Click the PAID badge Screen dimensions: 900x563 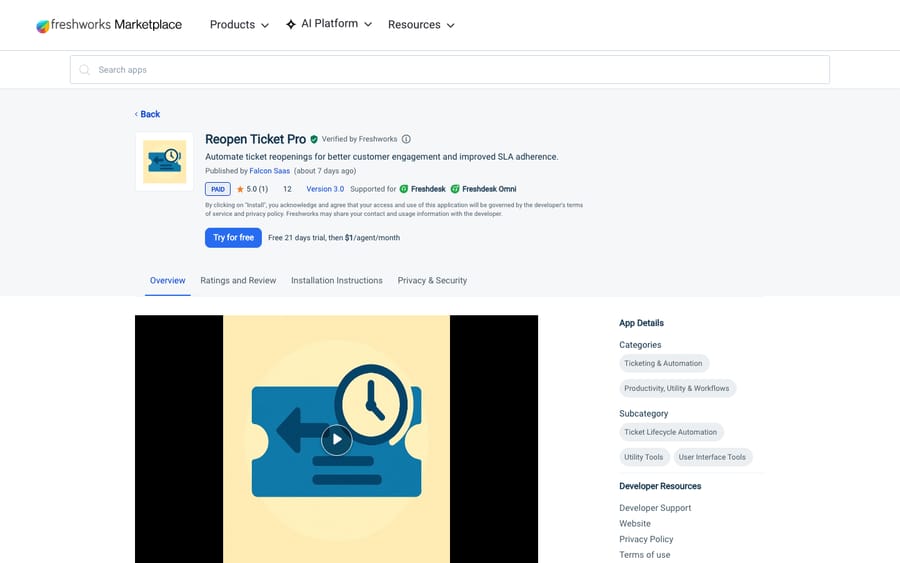coord(218,189)
